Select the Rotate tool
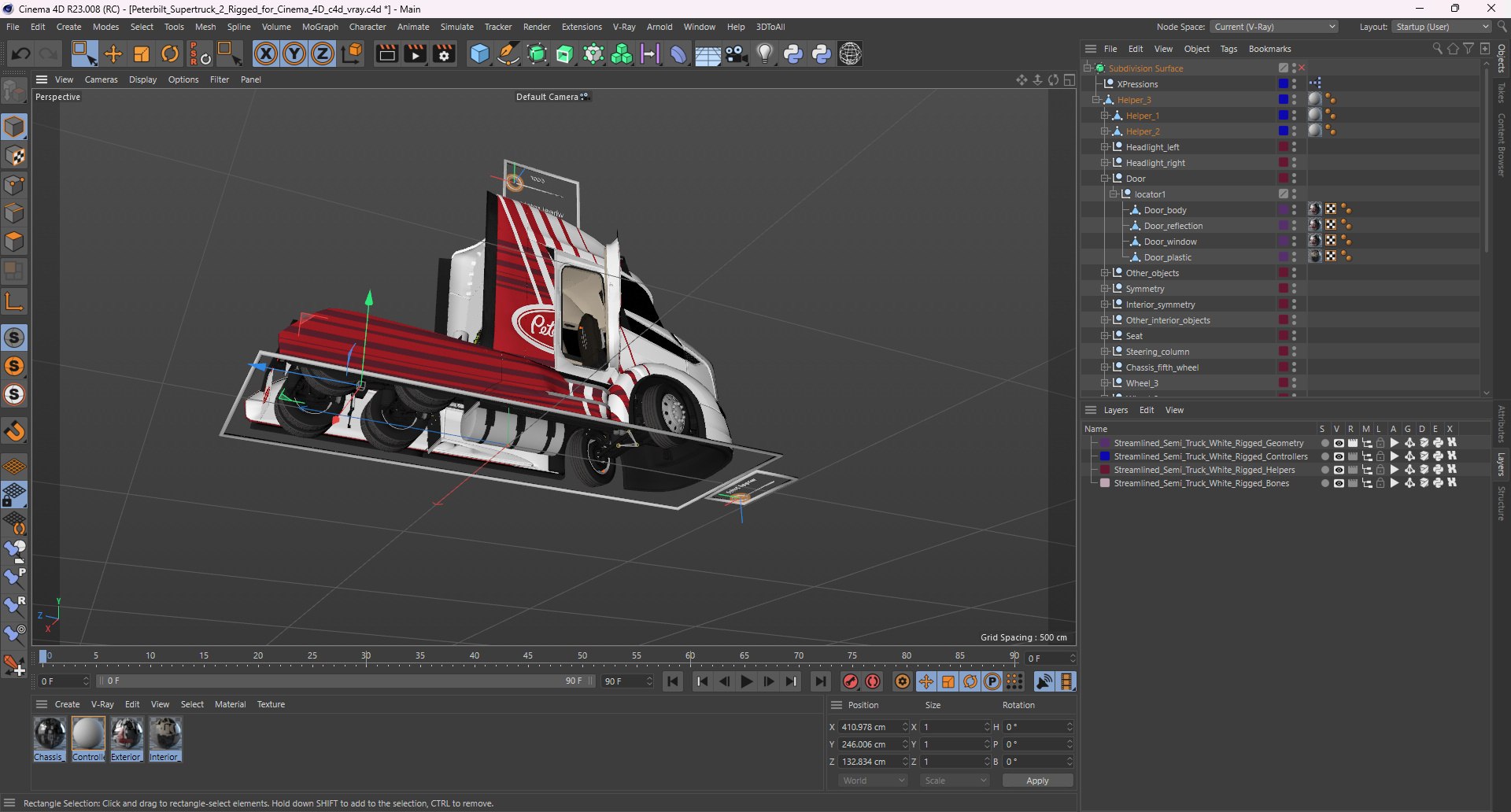 click(x=170, y=54)
